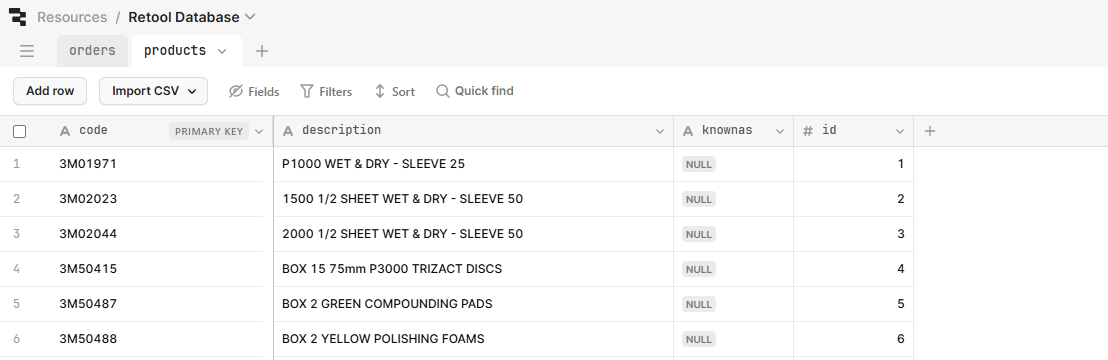Open the products tab chevron menu
The width and height of the screenshot is (1108, 360).
(222, 51)
